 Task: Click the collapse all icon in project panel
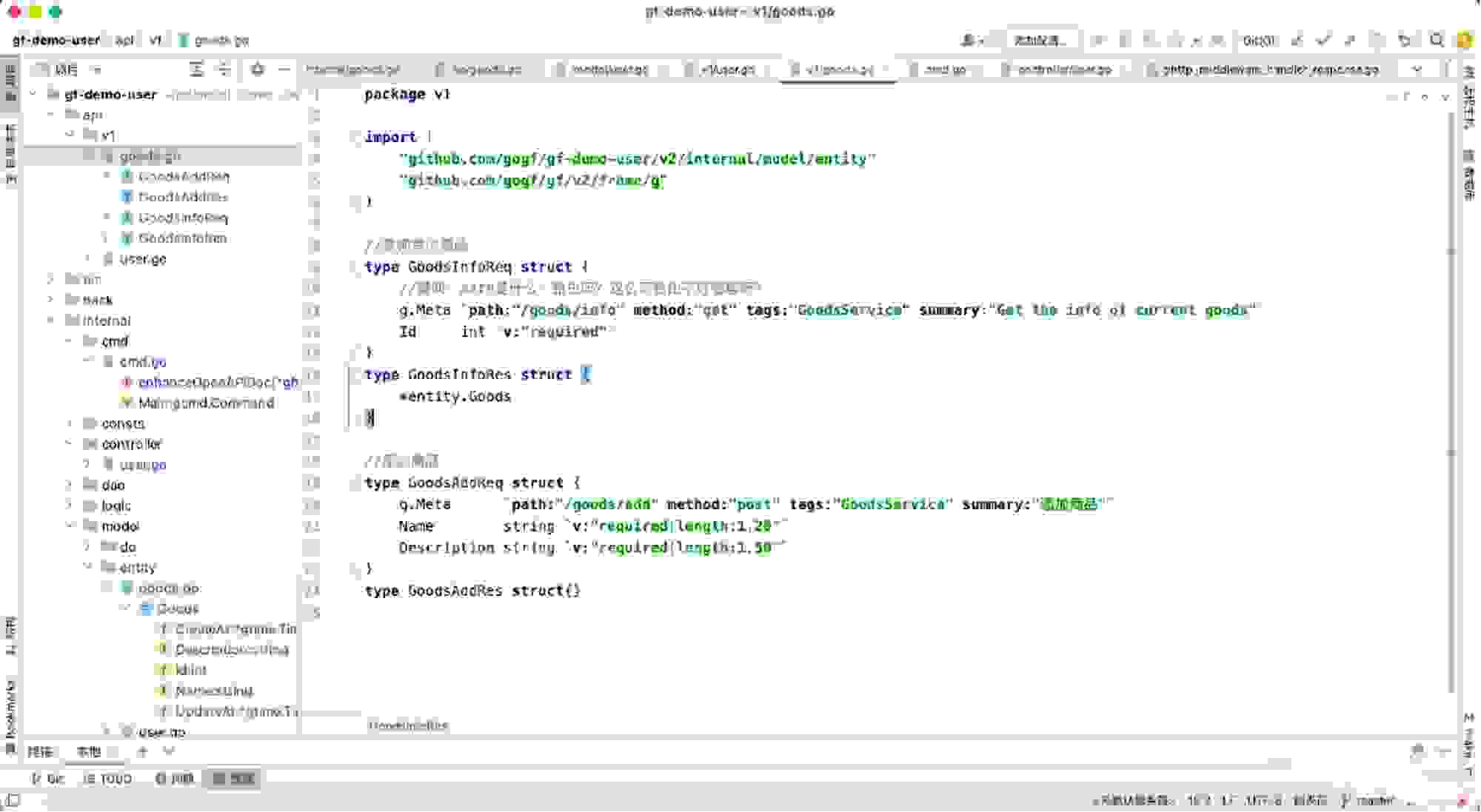(x=223, y=69)
